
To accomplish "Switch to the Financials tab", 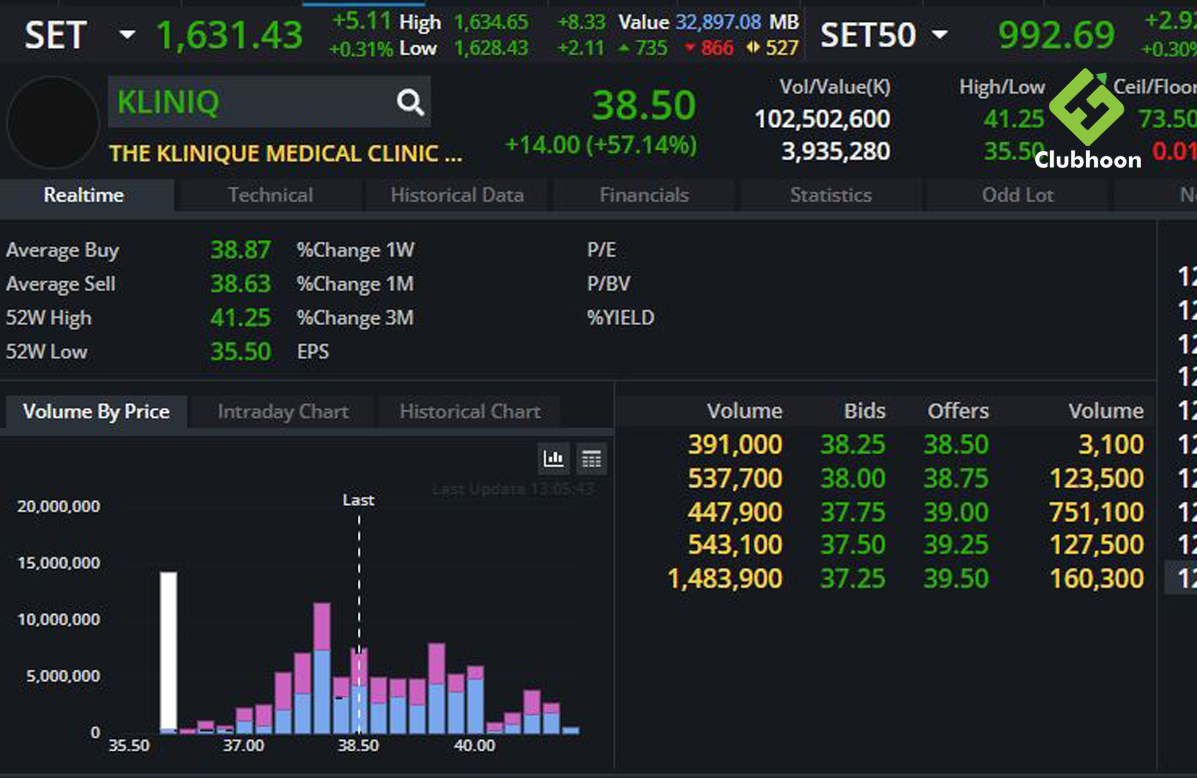I will click(644, 195).
